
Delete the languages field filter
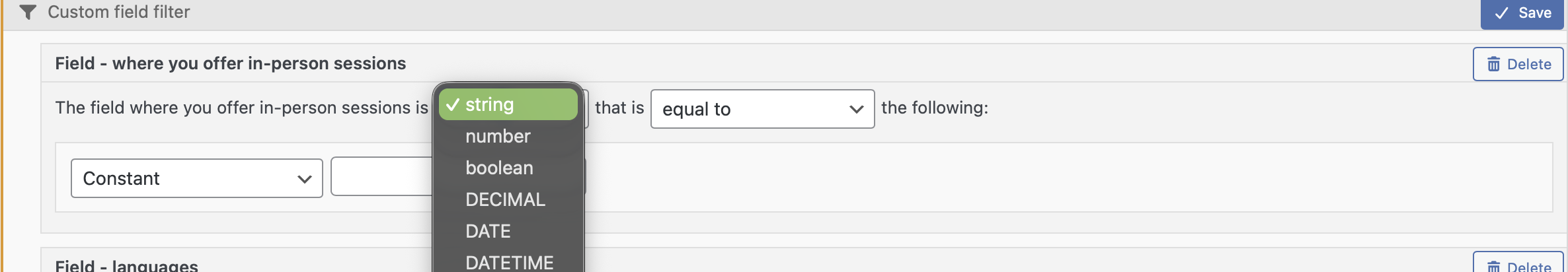tap(1518, 265)
